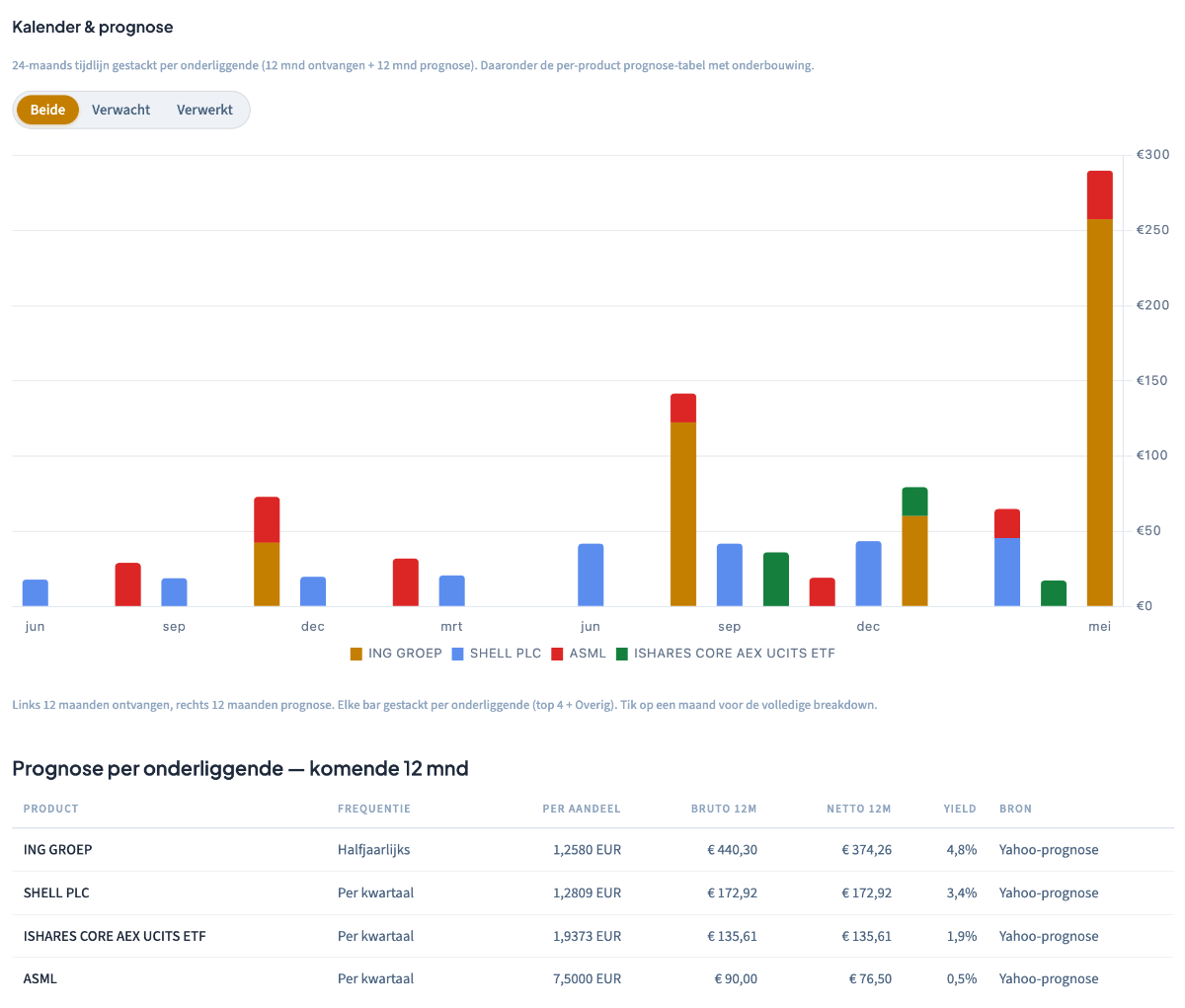Click the 3,4% yield value

962,893
